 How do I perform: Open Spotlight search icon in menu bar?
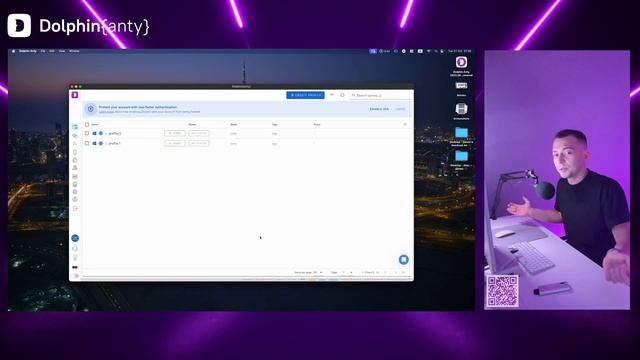coord(436,51)
